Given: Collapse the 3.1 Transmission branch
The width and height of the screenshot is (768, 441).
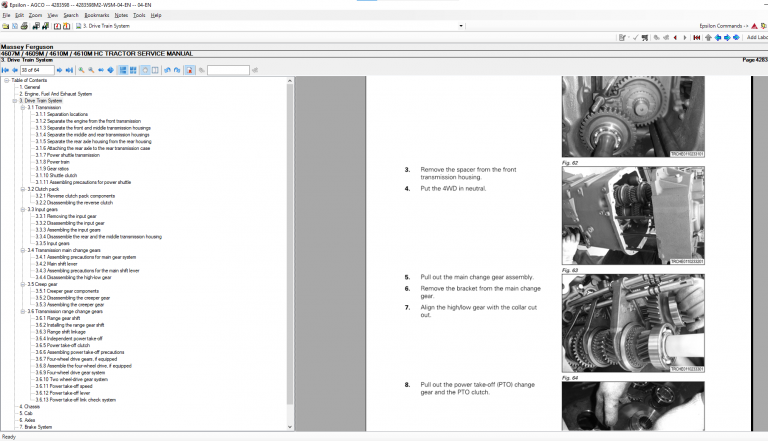Looking at the screenshot, I should pyautogui.click(x=23, y=107).
